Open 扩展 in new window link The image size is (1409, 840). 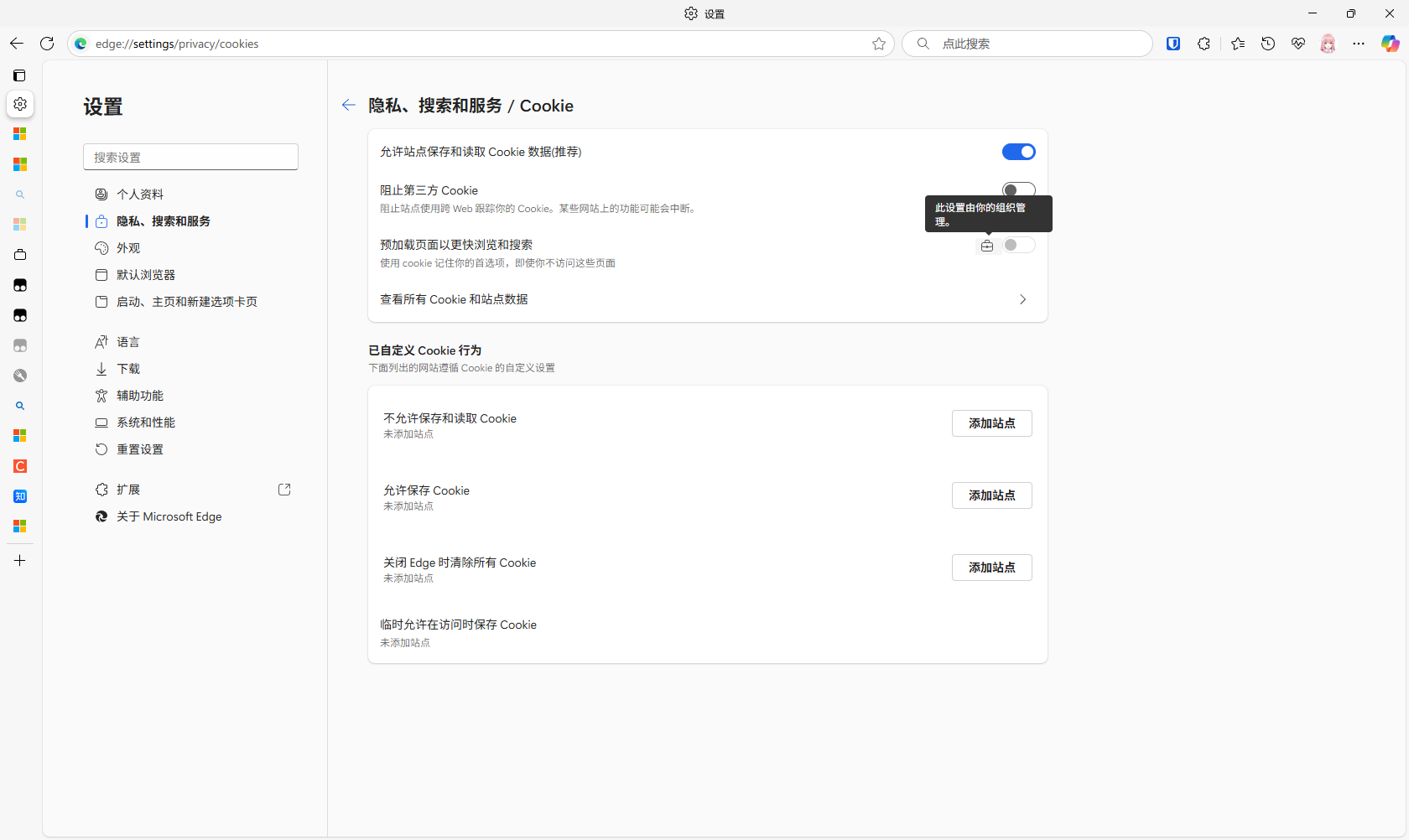(x=284, y=489)
